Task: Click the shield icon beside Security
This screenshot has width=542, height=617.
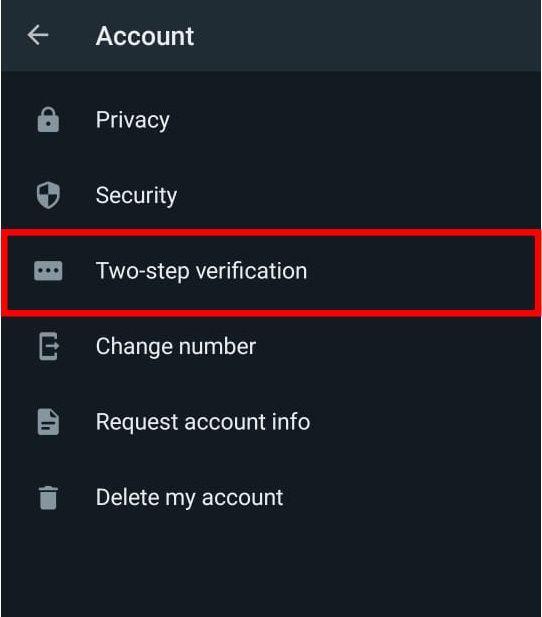Action: pos(48,195)
